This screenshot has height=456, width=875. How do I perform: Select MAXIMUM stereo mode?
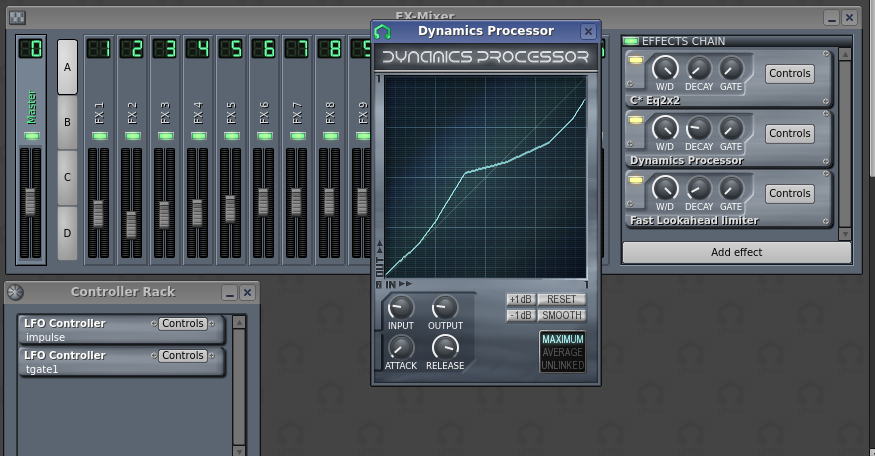(x=562, y=339)
